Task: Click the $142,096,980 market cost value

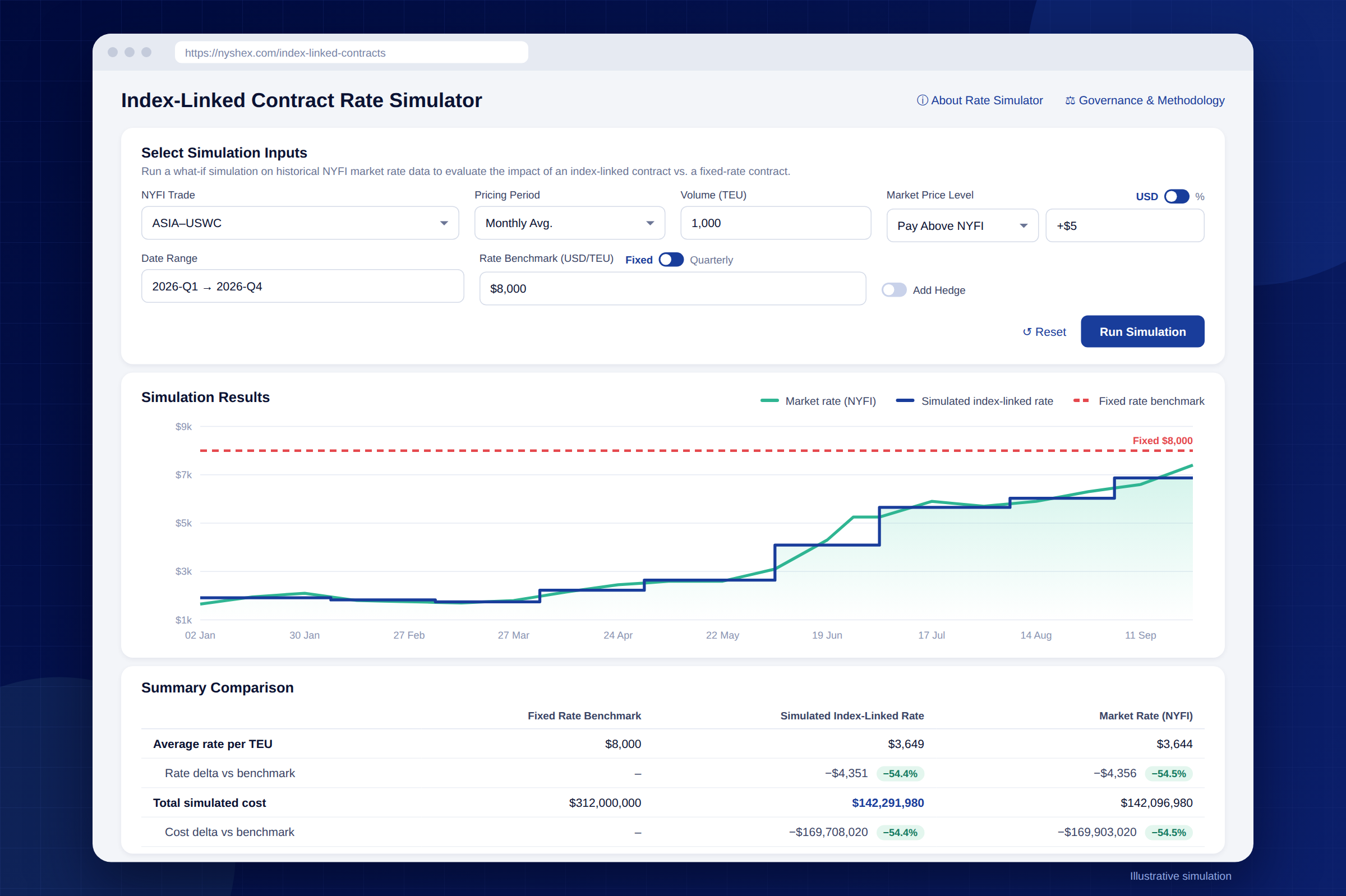Action: (1156, 803)
